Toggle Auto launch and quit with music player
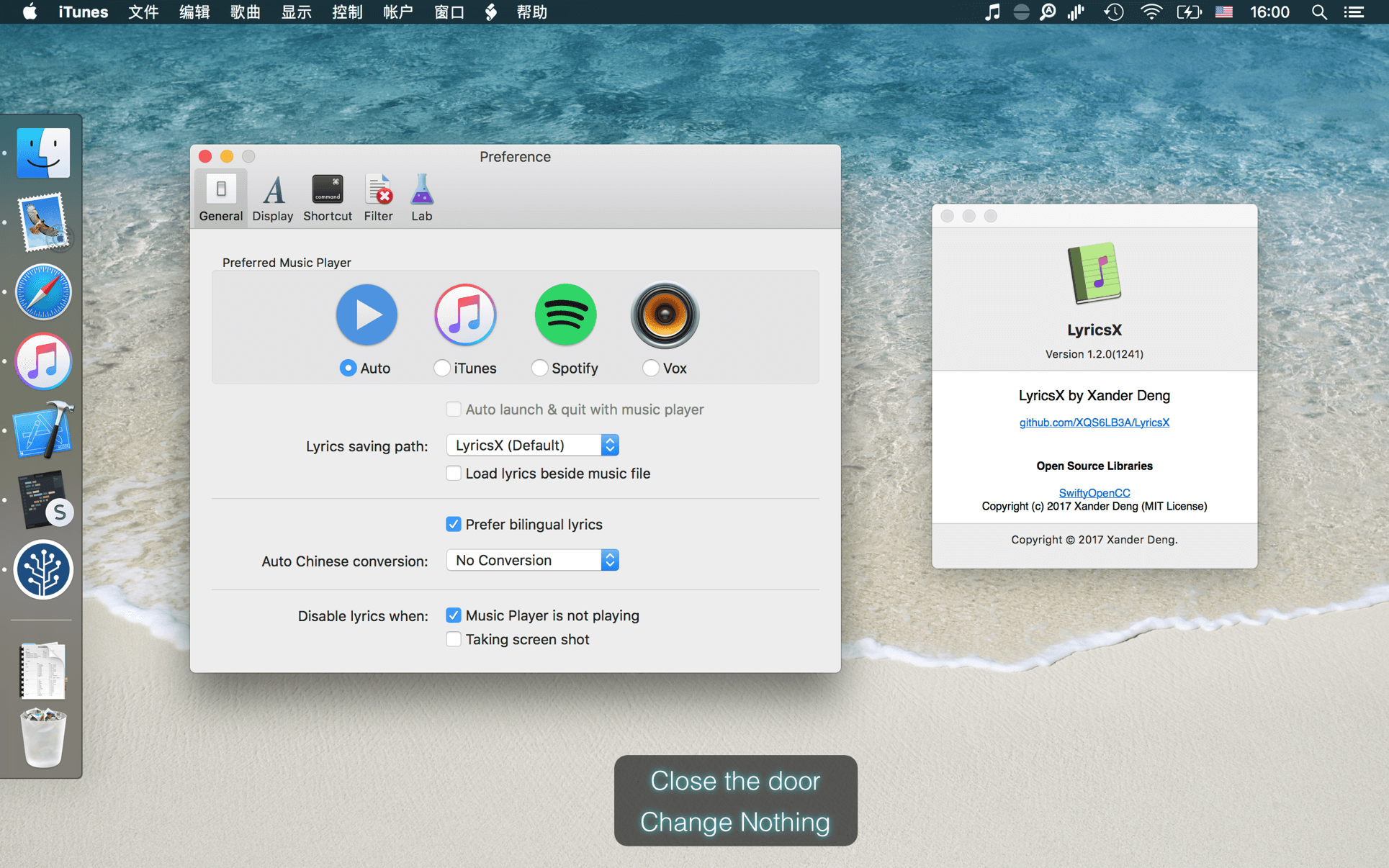 (x=454, y=409)
